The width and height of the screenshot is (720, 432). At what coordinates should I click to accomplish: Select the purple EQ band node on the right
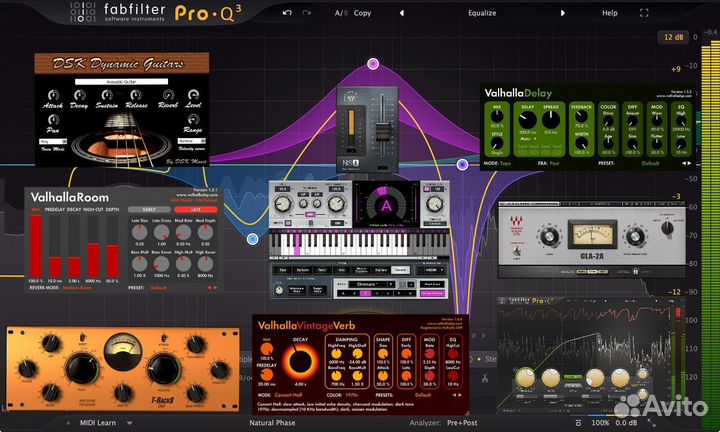tap(462, 164)
